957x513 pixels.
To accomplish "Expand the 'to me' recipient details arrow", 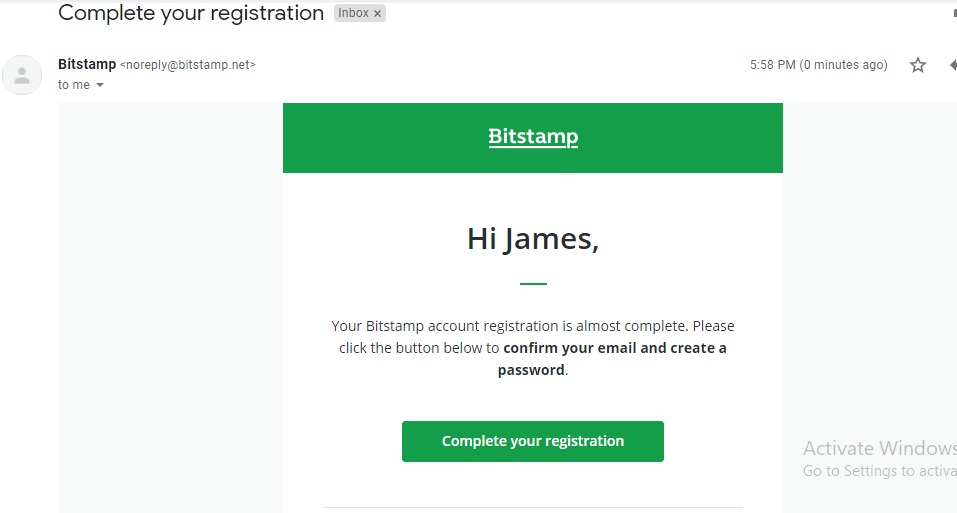I will tap(100, 86).
